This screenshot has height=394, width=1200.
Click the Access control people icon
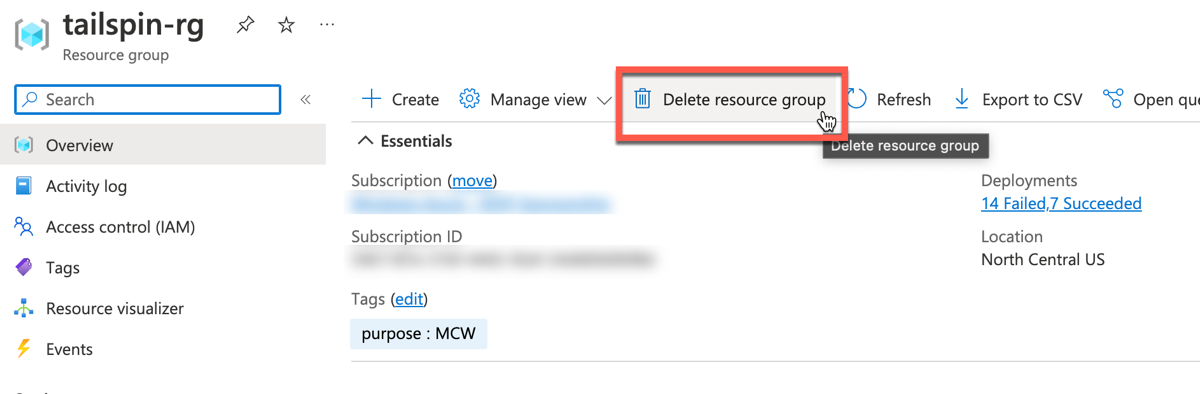click(24, 227)
